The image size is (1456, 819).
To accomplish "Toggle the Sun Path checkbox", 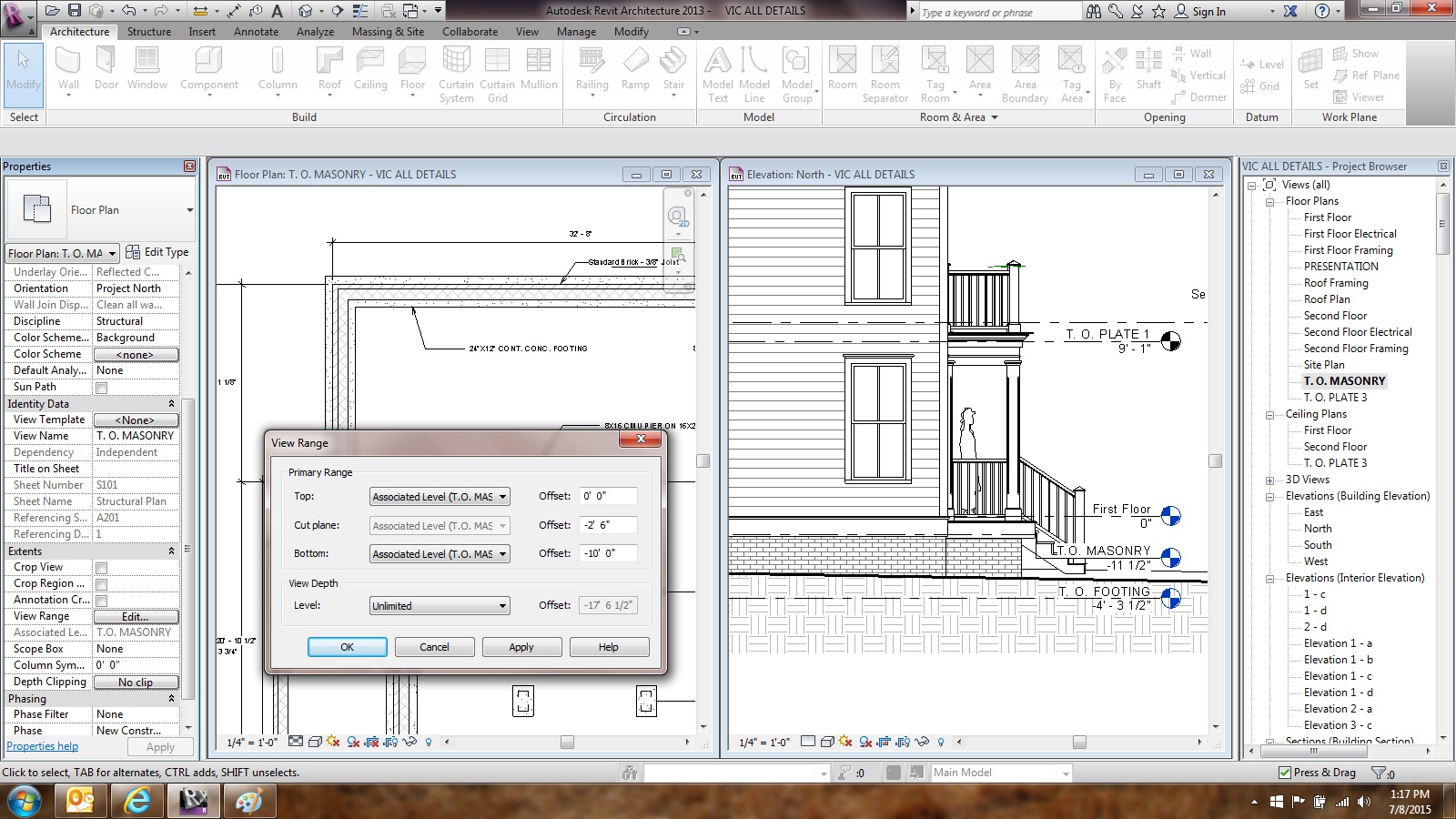I will (x=102, y=388).
